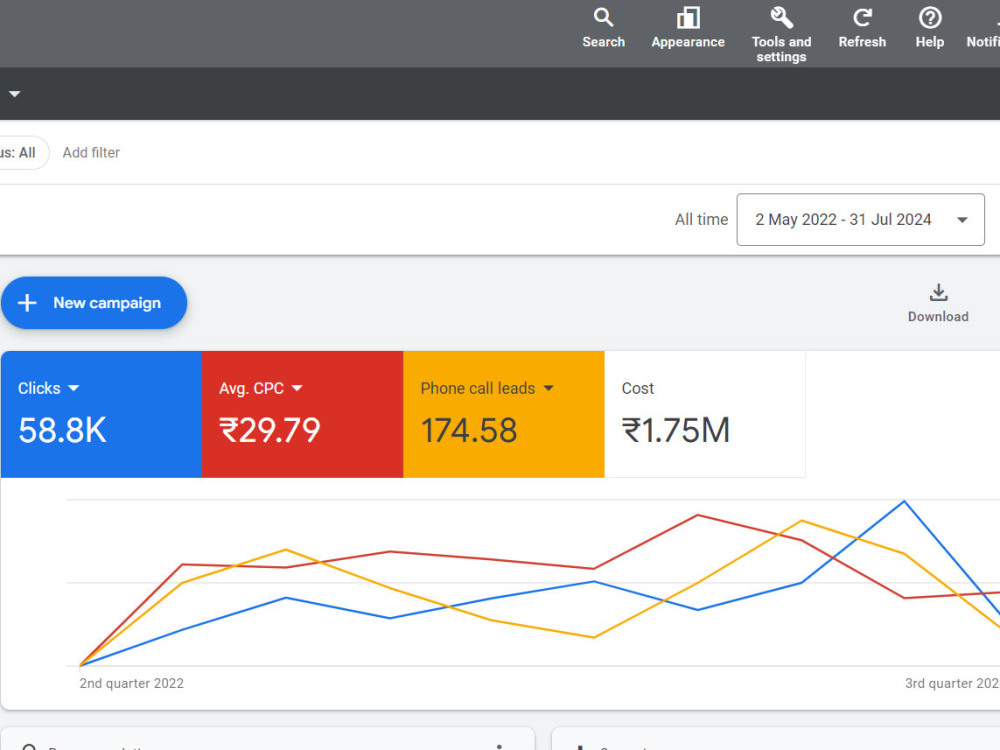Click the 58.8K clicks value

[x=62, y=430]
